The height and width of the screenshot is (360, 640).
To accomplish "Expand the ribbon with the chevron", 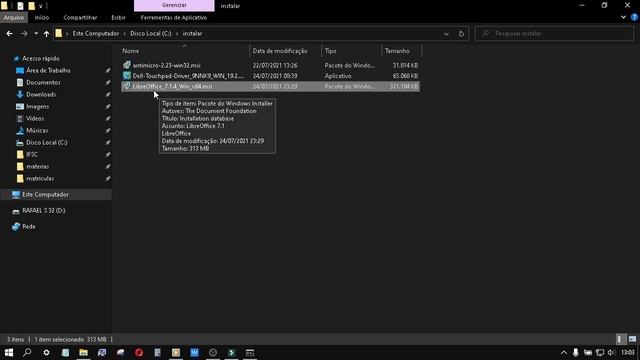I will click(x=623, y=17).
